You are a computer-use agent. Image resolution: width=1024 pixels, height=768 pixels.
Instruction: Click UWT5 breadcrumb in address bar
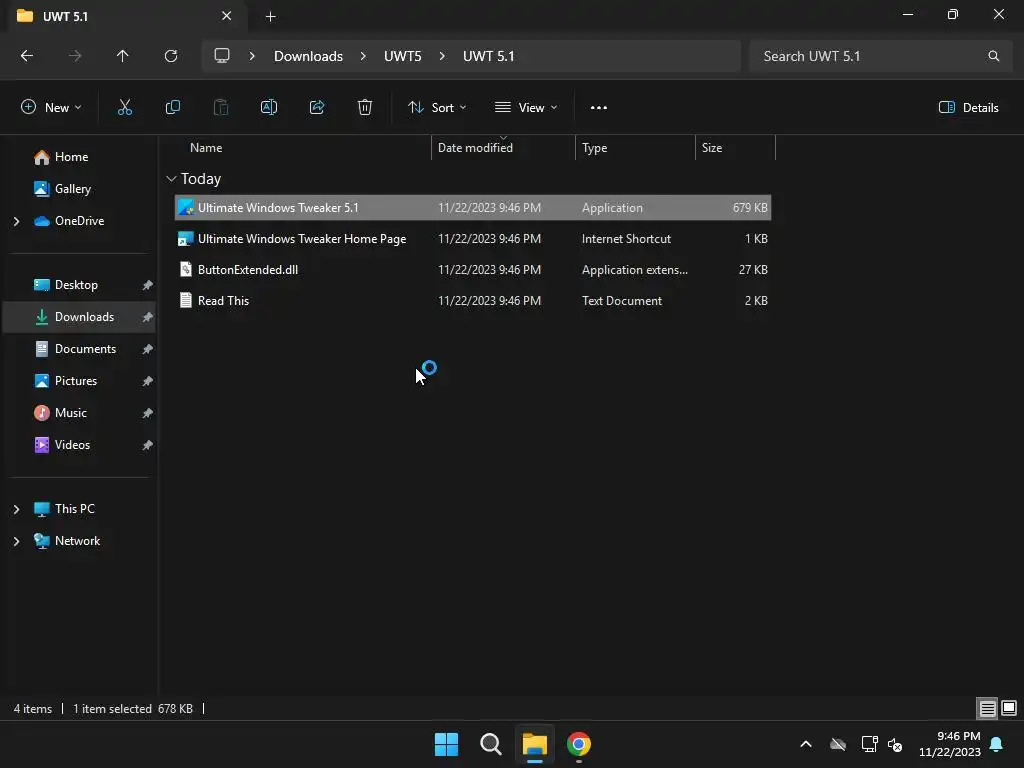click(x=402, y=56)
